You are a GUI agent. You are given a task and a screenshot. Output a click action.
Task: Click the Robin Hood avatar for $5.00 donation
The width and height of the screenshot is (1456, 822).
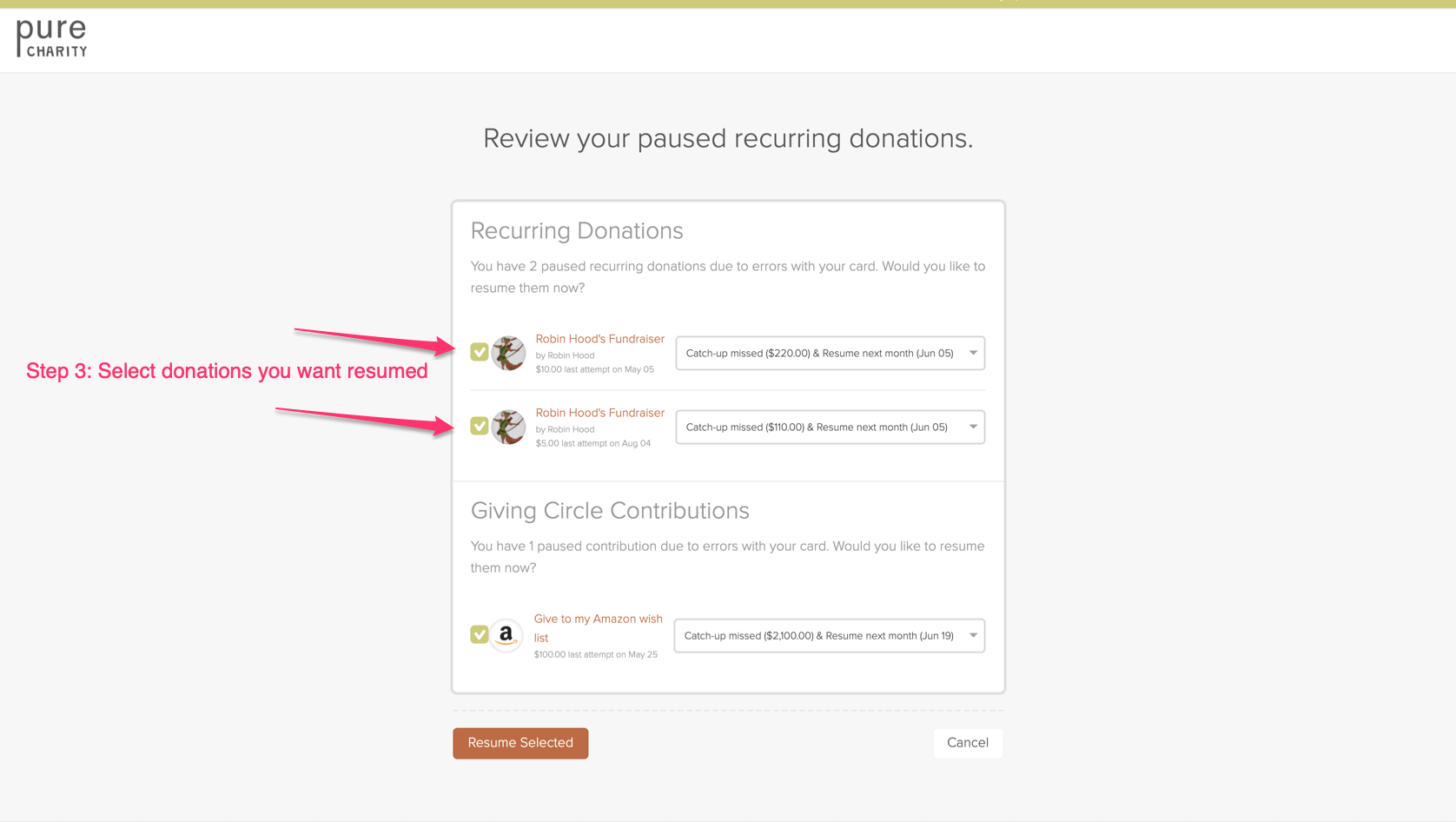click(508, 427)
